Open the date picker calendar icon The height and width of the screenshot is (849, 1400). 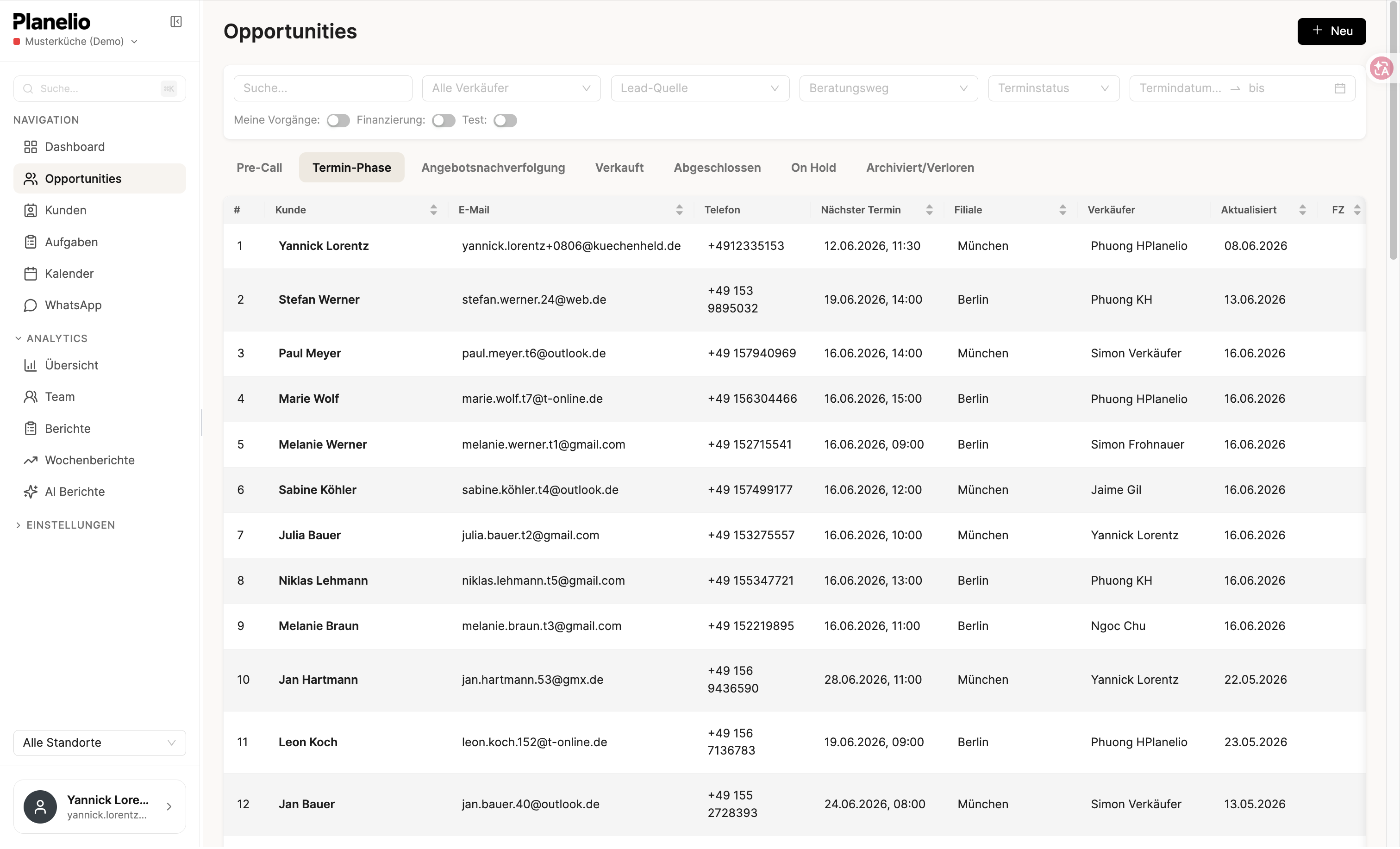pos(1340,89)
